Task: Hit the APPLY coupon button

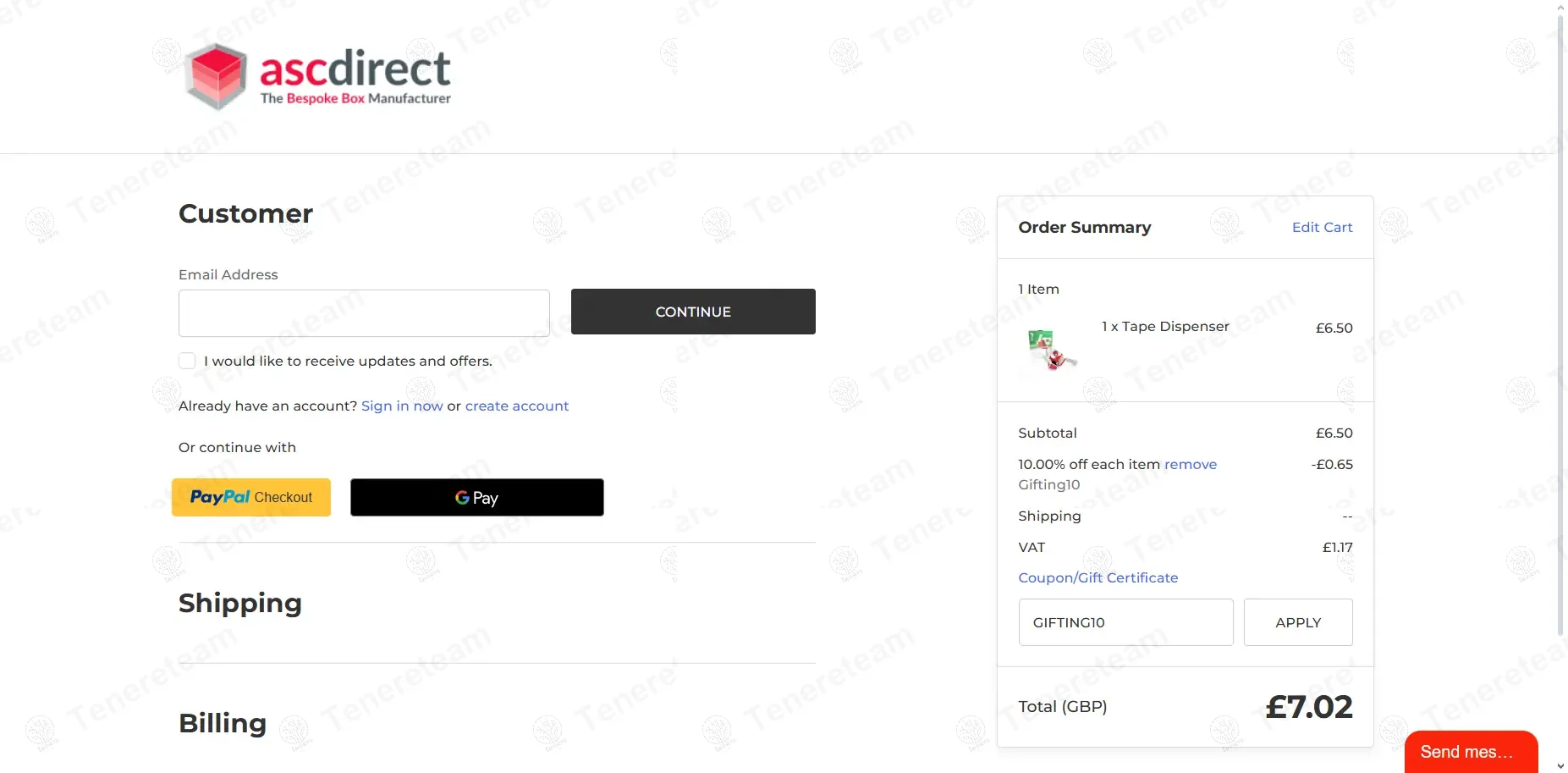Action: pos(1298,622)
